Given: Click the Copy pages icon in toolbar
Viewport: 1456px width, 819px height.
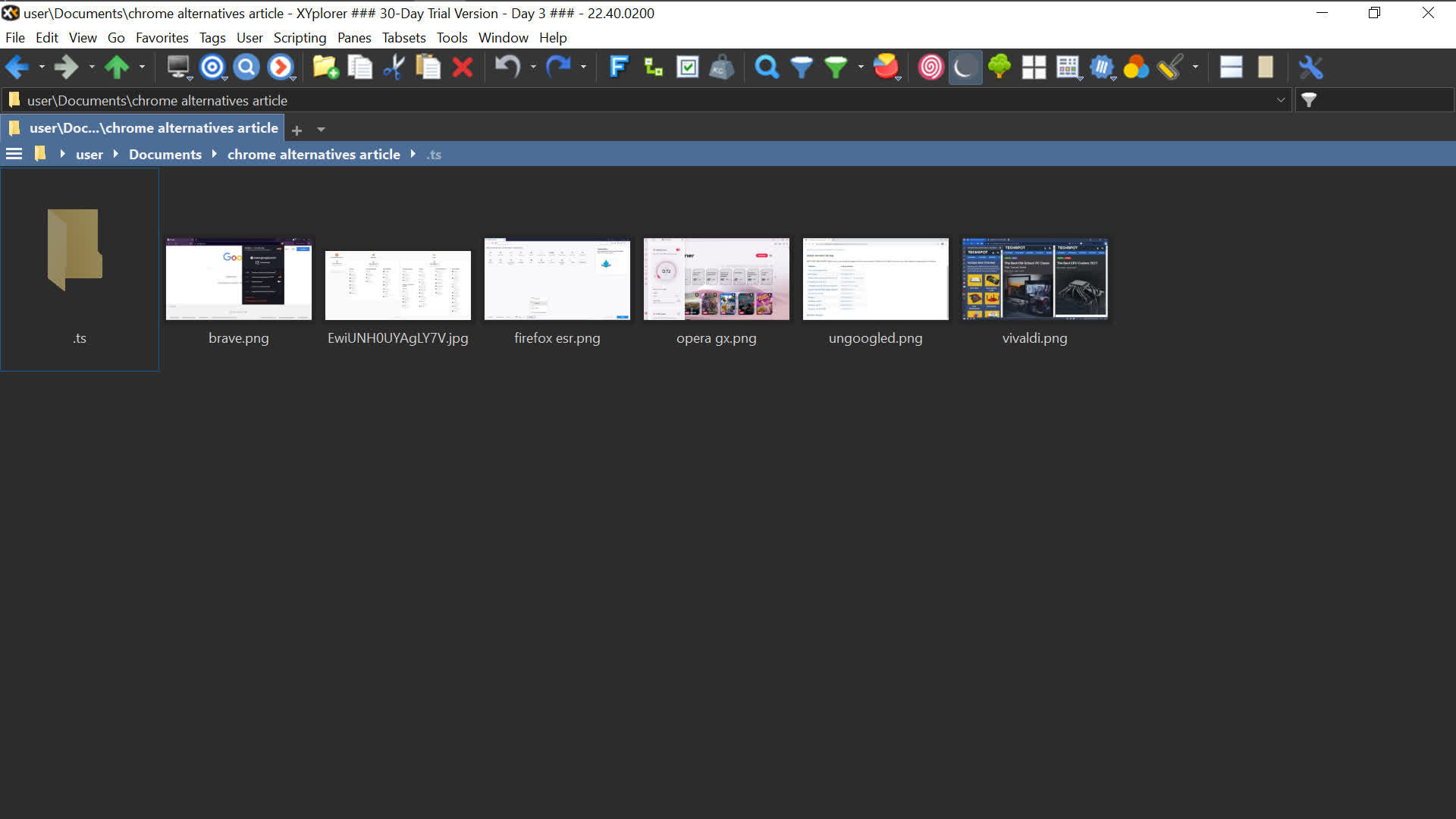Looking at the screenshot, I should tap(360, 67).
